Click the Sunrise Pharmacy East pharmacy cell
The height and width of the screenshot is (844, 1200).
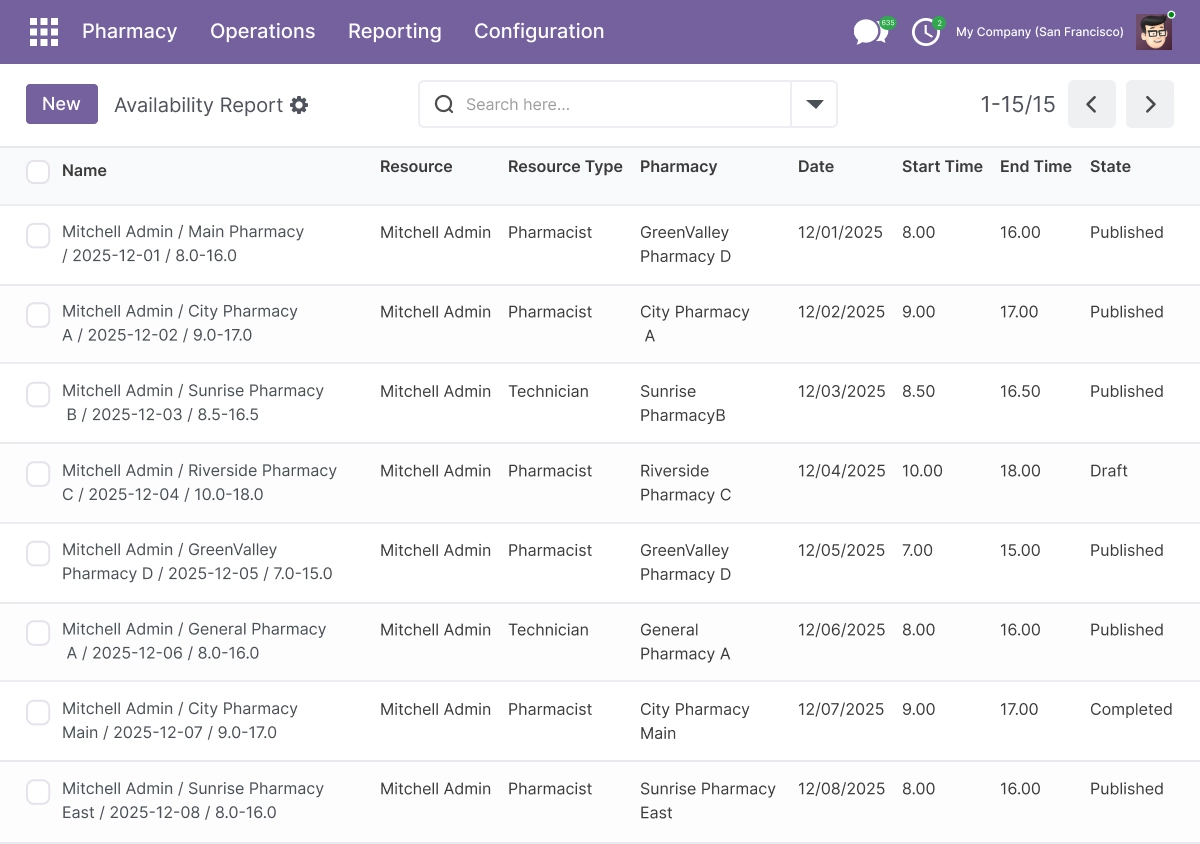click(708, 801)
